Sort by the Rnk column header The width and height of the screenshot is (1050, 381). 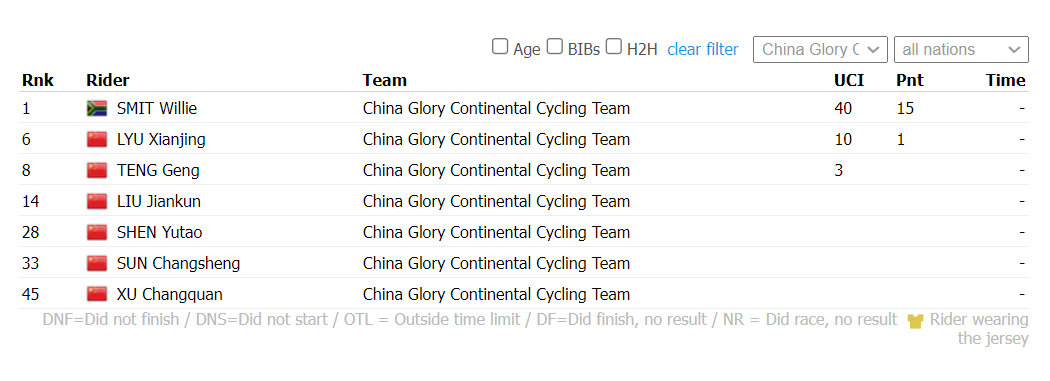point(38,80)
